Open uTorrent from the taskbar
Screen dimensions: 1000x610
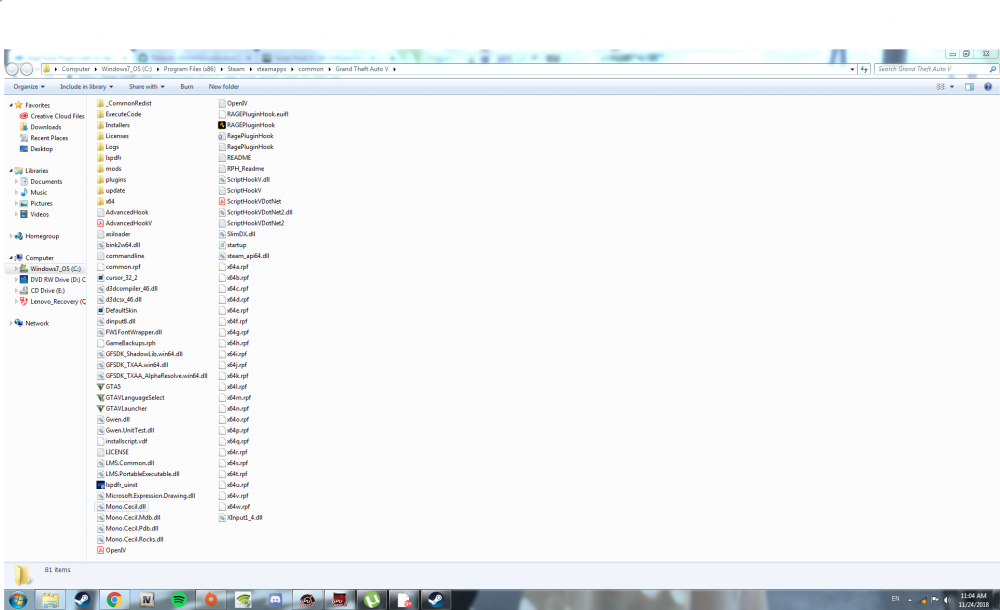click(372, 600)
